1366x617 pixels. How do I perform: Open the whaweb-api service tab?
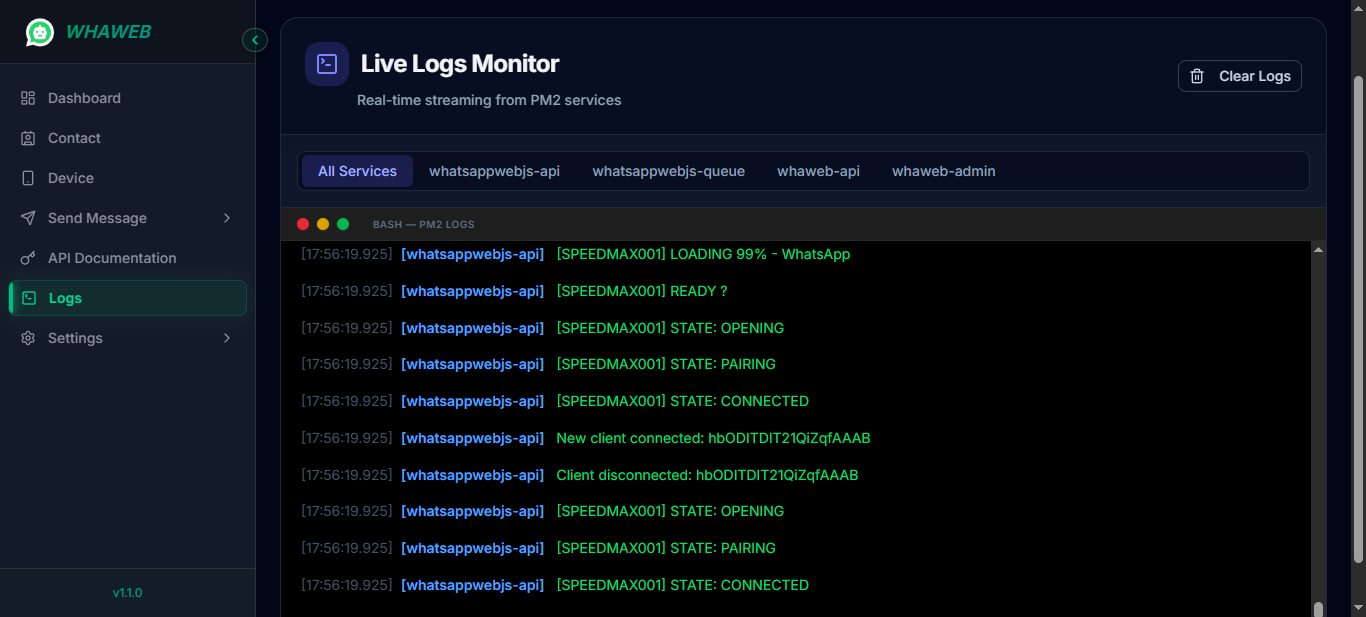[818, 170]
